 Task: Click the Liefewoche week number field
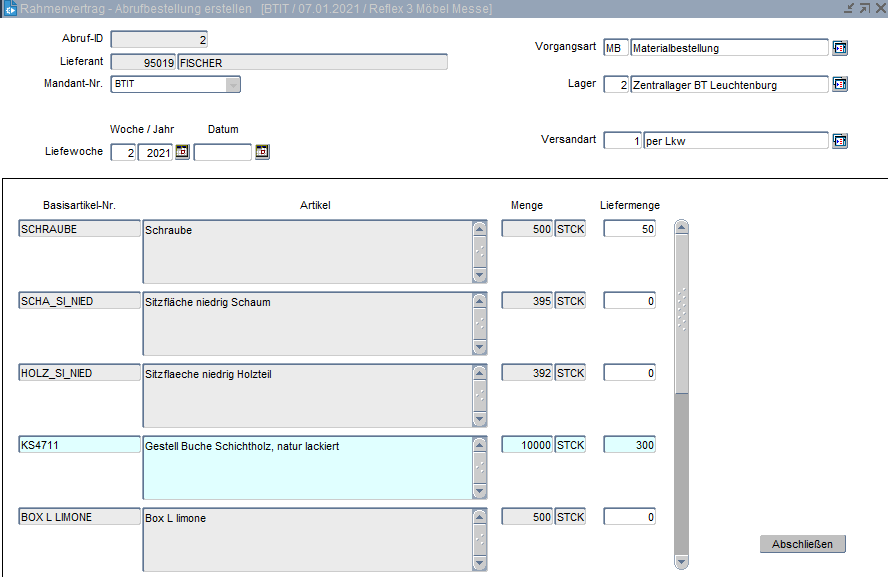[123, 152]
